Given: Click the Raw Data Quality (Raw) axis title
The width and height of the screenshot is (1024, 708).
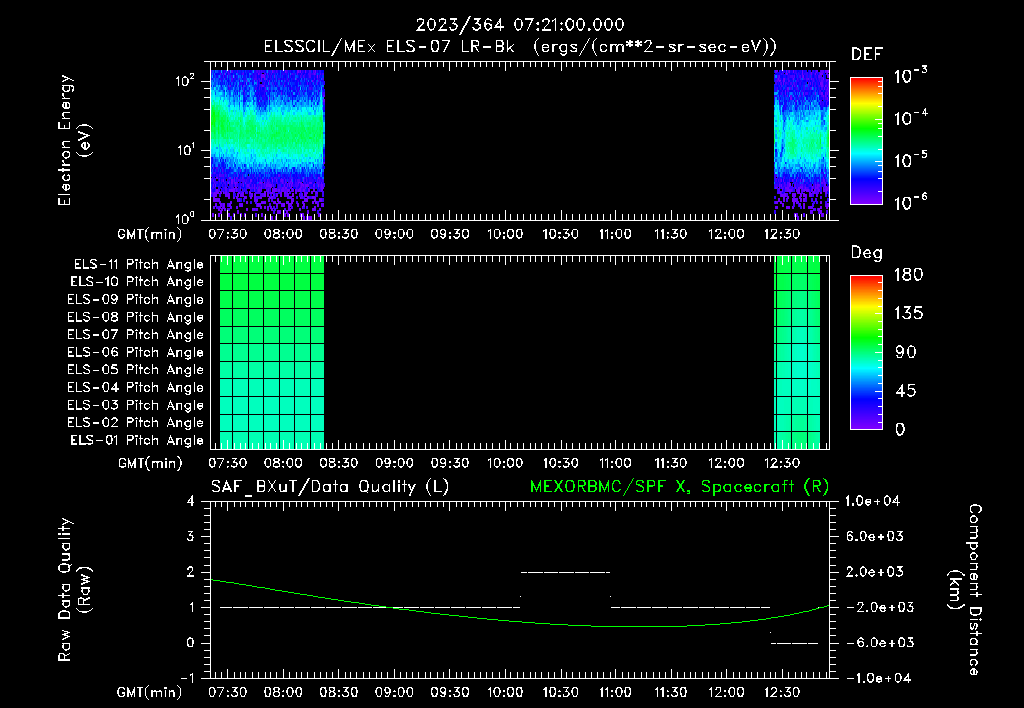Looking at the screenshot, I should click(x=74, y=590).
